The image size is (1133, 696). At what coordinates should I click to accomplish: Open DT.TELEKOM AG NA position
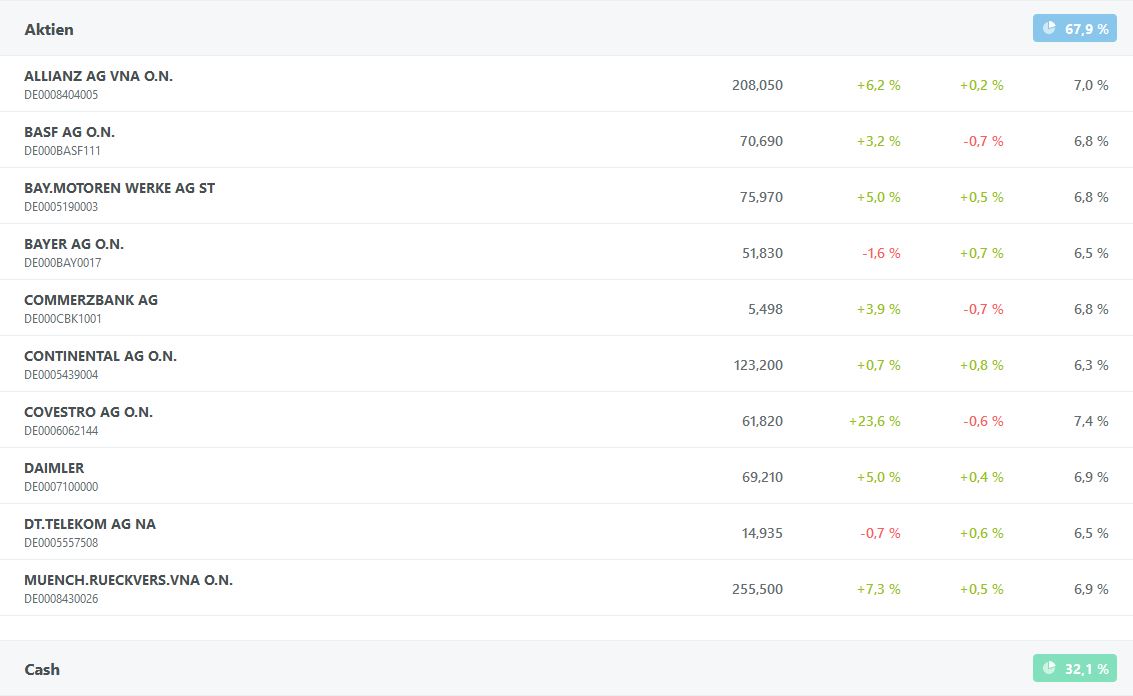(x=90, y=524)
